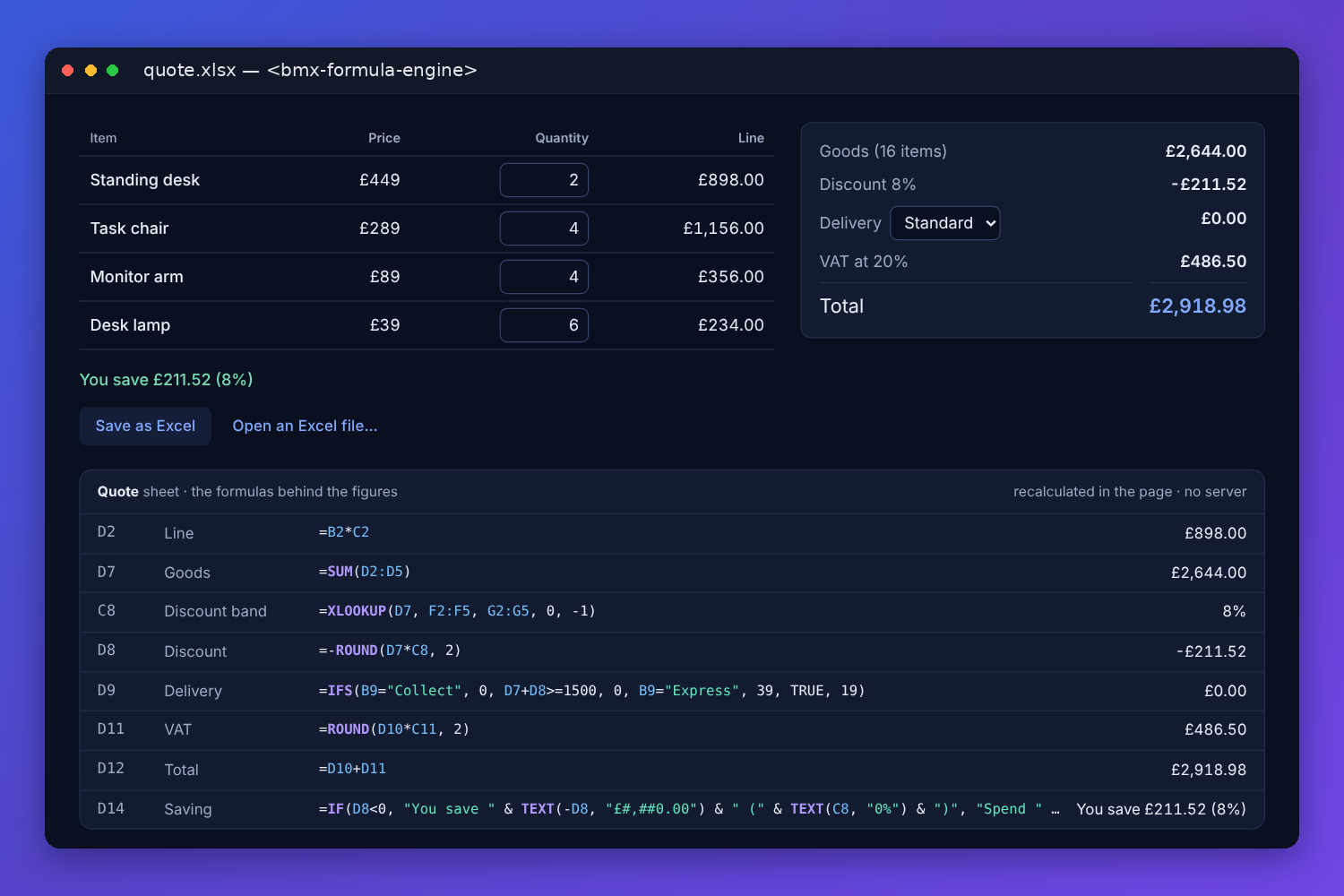Image resolution: width=1344 pixels, height=896 pixels.
Task: Close the quote.xlsx window with the red button
Action: coord(68,70)
